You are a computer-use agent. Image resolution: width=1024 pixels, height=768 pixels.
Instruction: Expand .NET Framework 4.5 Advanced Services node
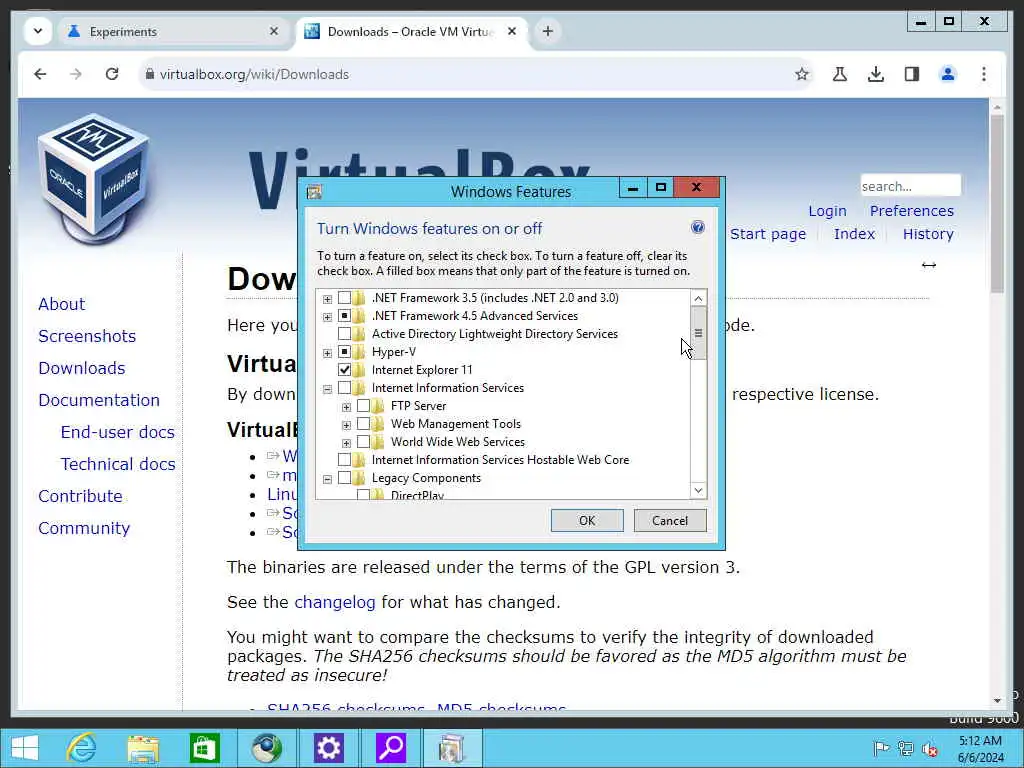327,317
